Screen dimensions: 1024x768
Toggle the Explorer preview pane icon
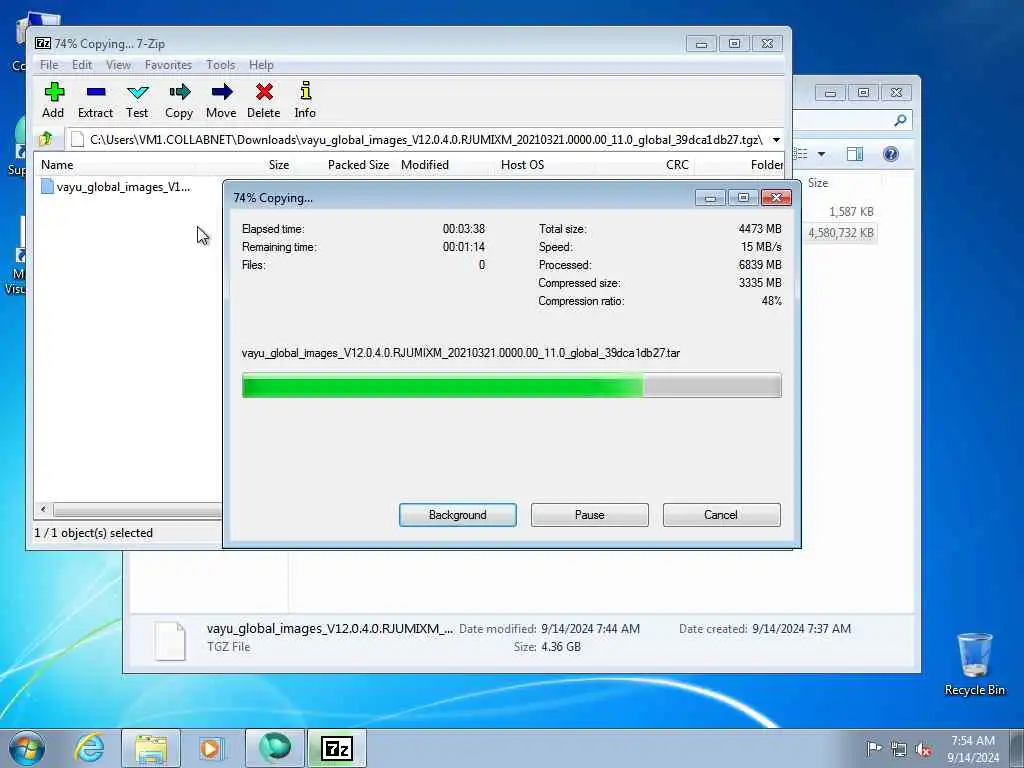point(854,154)
